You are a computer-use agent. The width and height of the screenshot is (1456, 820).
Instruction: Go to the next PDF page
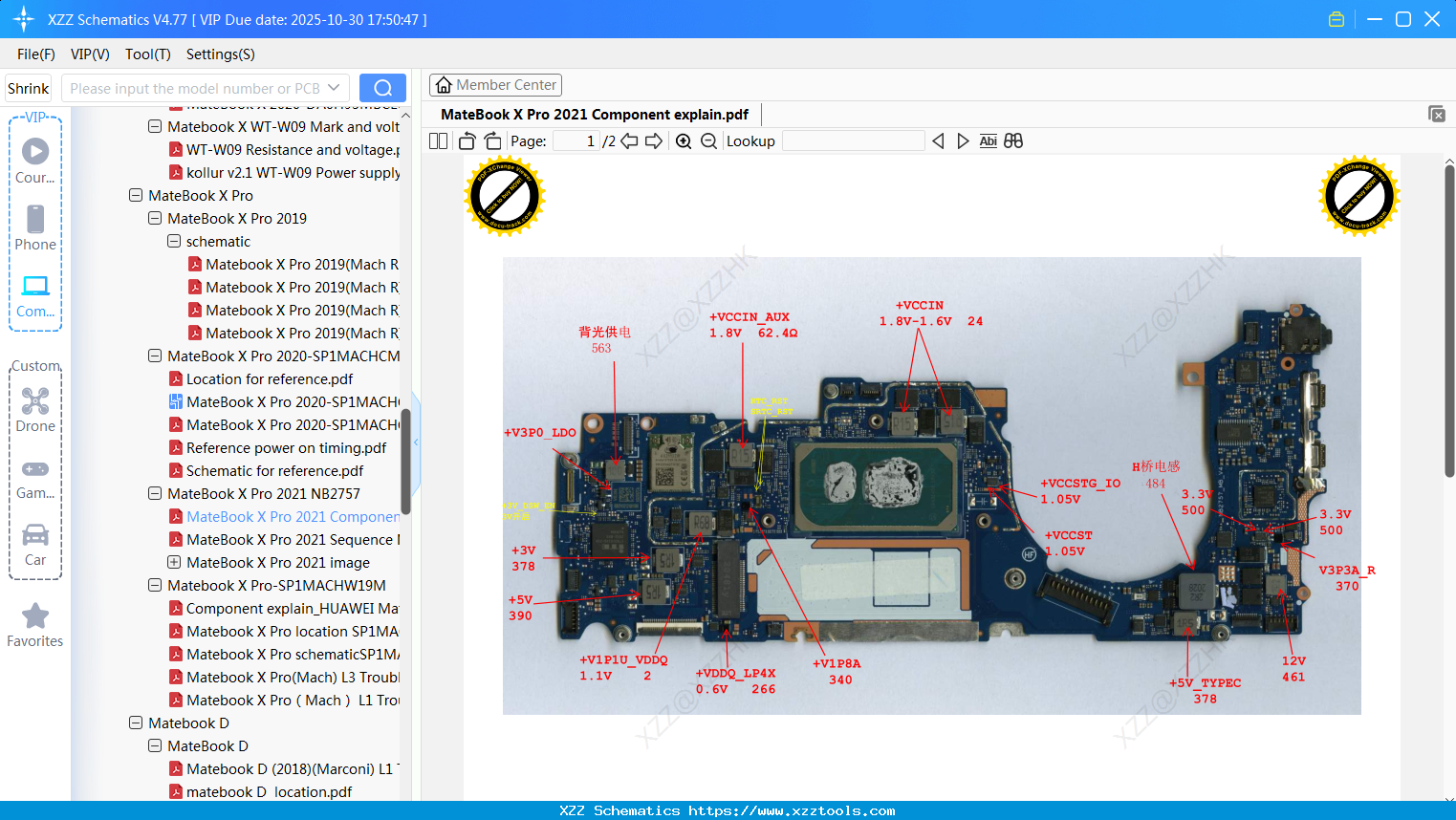(x=654, y=141)
